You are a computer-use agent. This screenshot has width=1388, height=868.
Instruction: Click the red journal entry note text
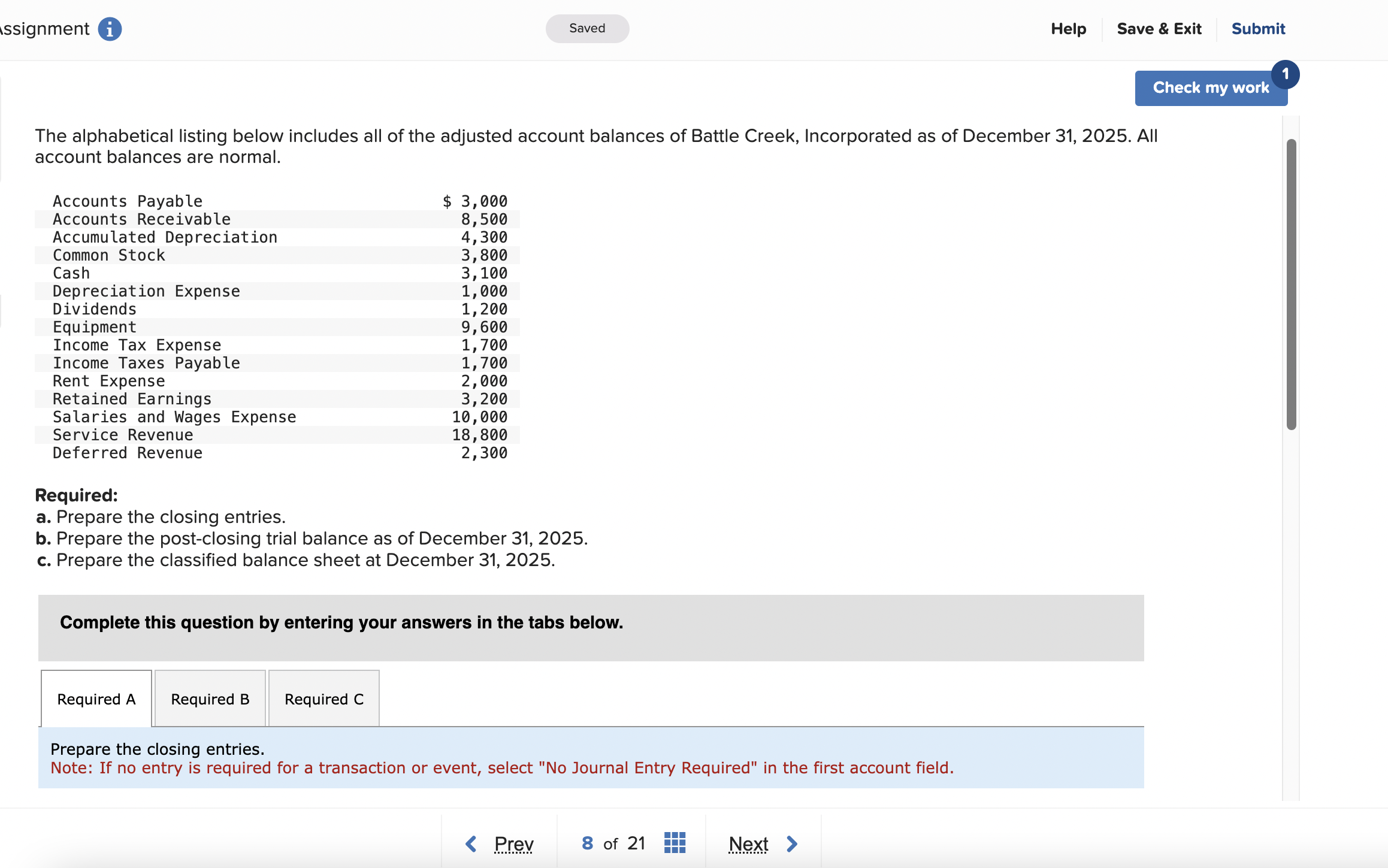coord(501,768)
